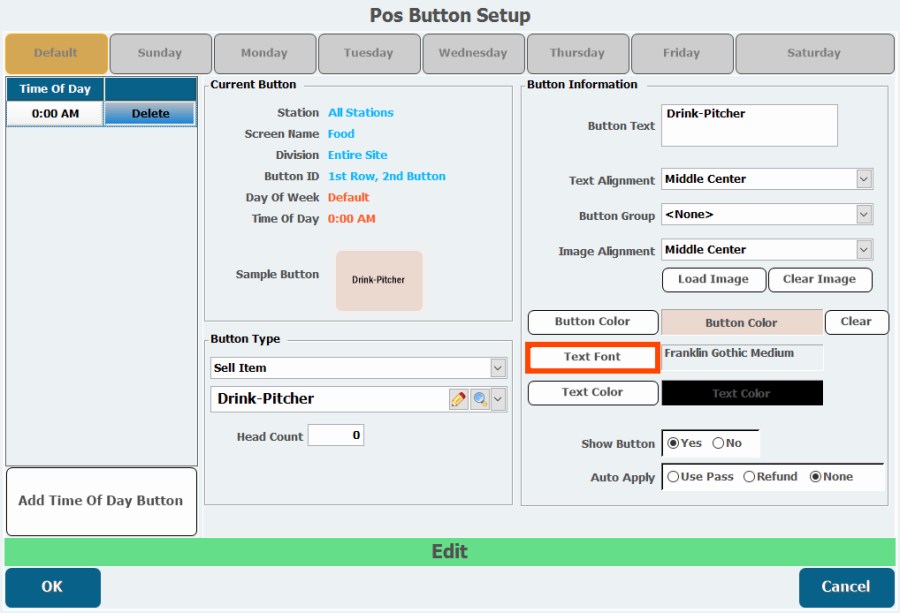The height and width of the screenshot is (613, 900).
Task: Open the Text Alignment dropdown
Action: coord(864,179)
